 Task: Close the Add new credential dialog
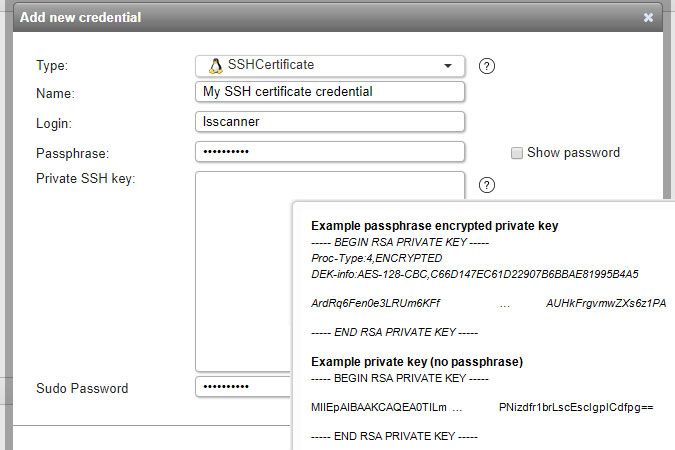[648, 17]
